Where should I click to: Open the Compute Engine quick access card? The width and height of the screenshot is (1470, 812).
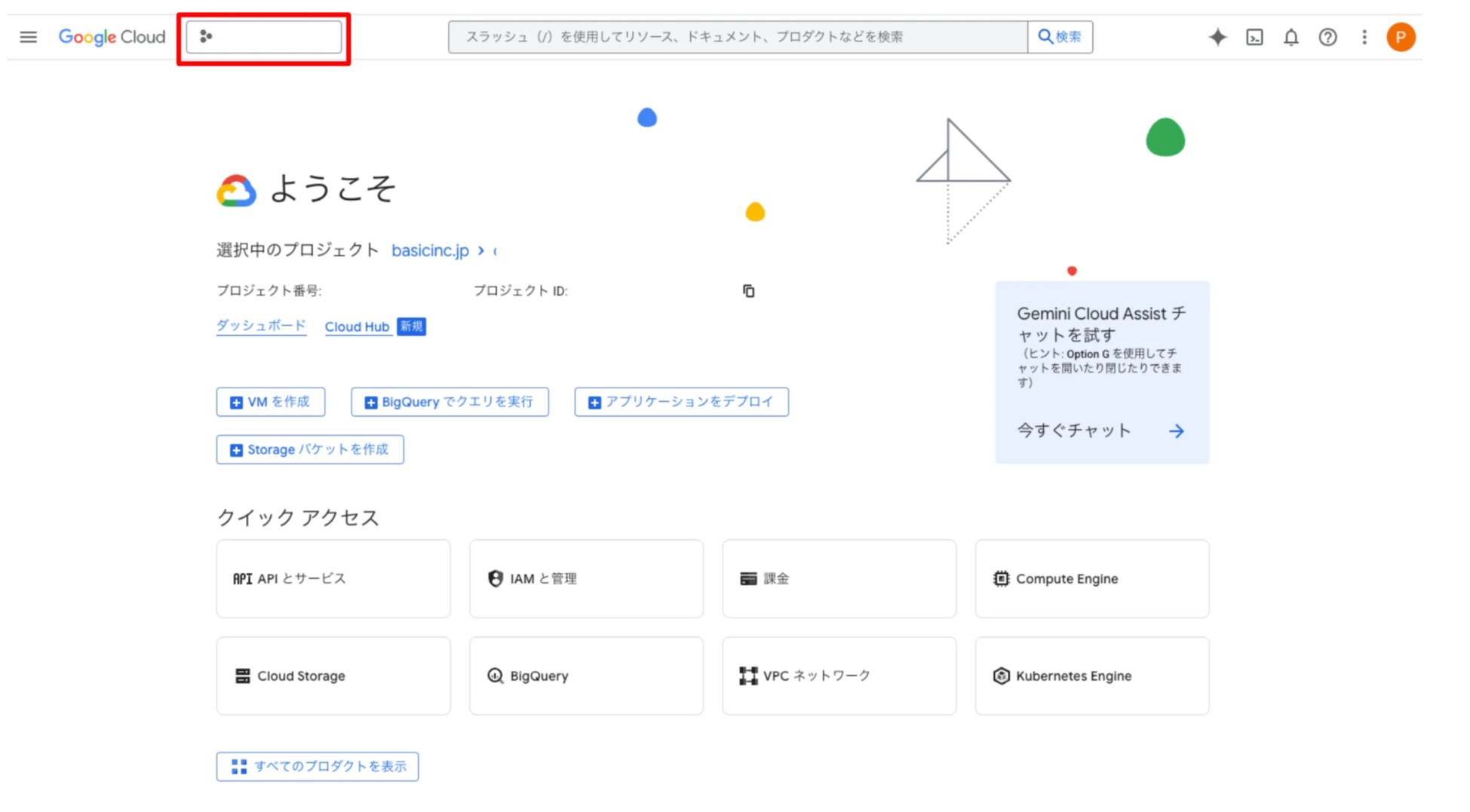(x=1091, y=578)
